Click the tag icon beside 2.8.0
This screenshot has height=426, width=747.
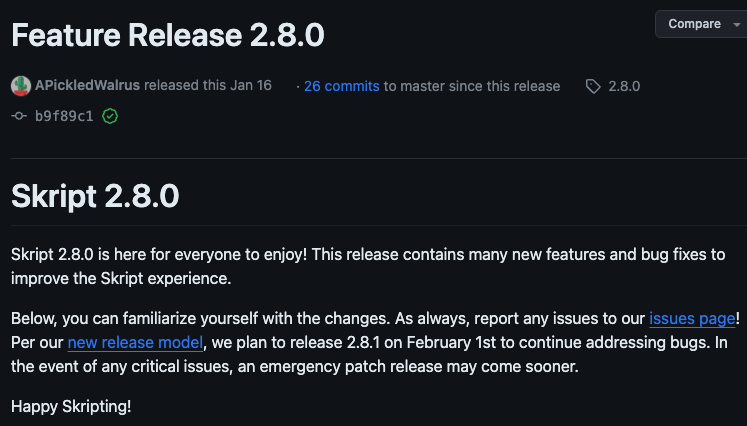593,86
